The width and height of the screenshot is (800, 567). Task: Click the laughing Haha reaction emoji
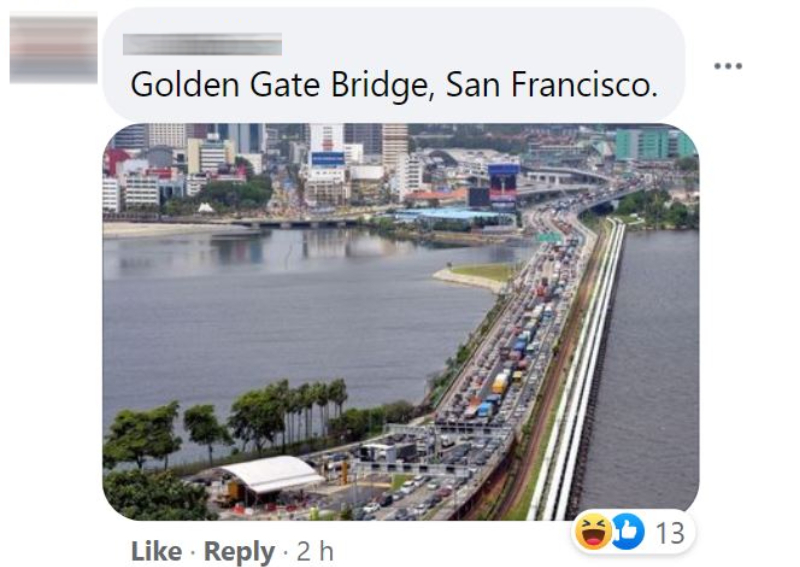pyautogui.click(x=593, y=531)
